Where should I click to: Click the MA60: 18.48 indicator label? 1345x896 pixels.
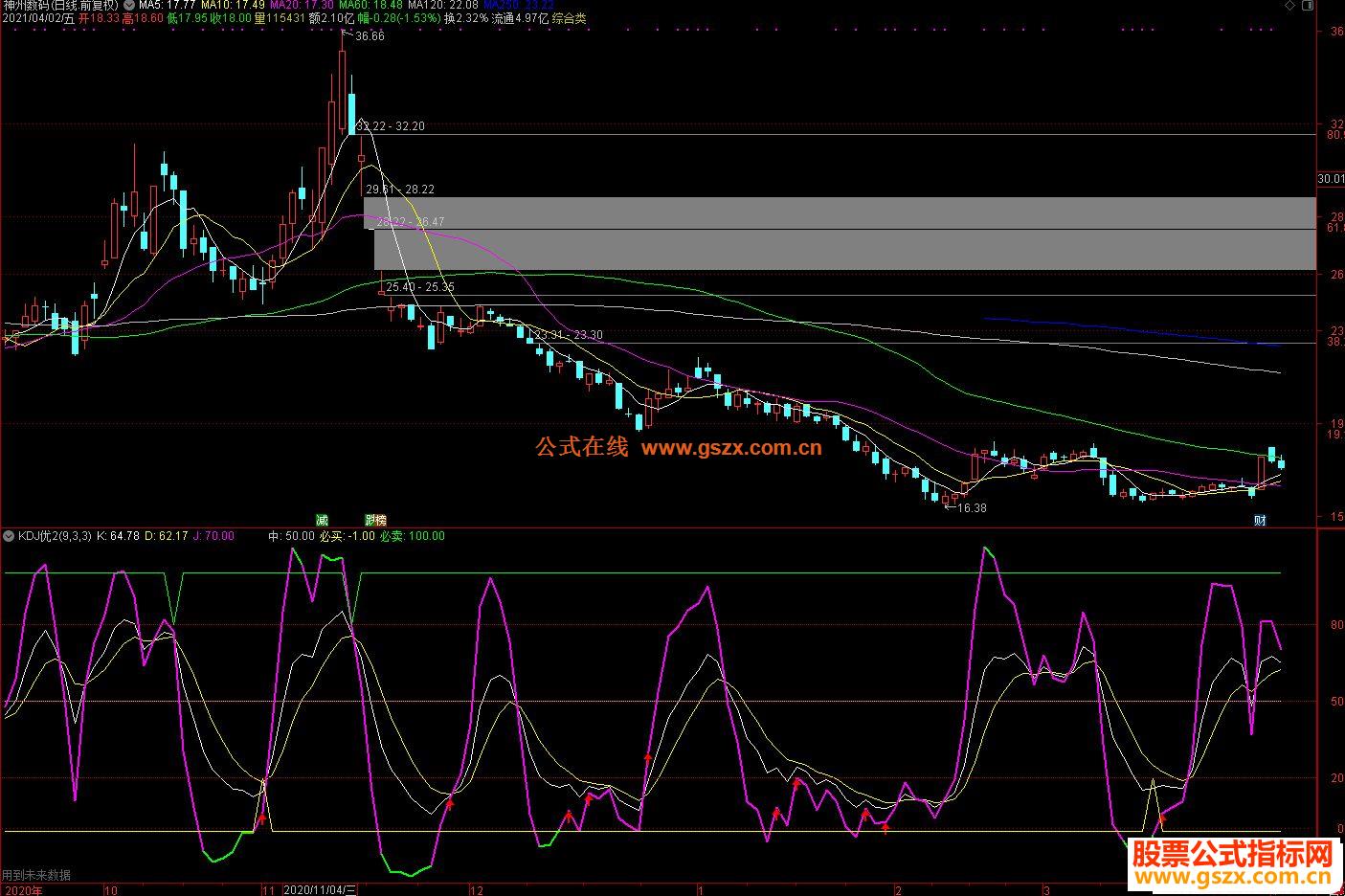[x=371, y=5]
